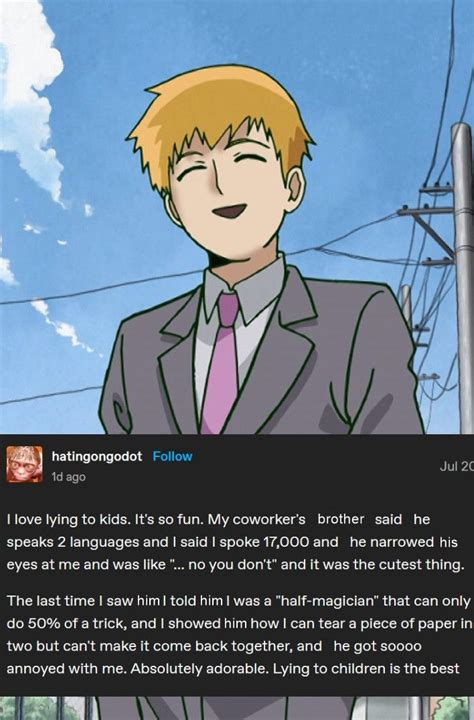Click the utility pole beside the character

click(x=462, y=276)
